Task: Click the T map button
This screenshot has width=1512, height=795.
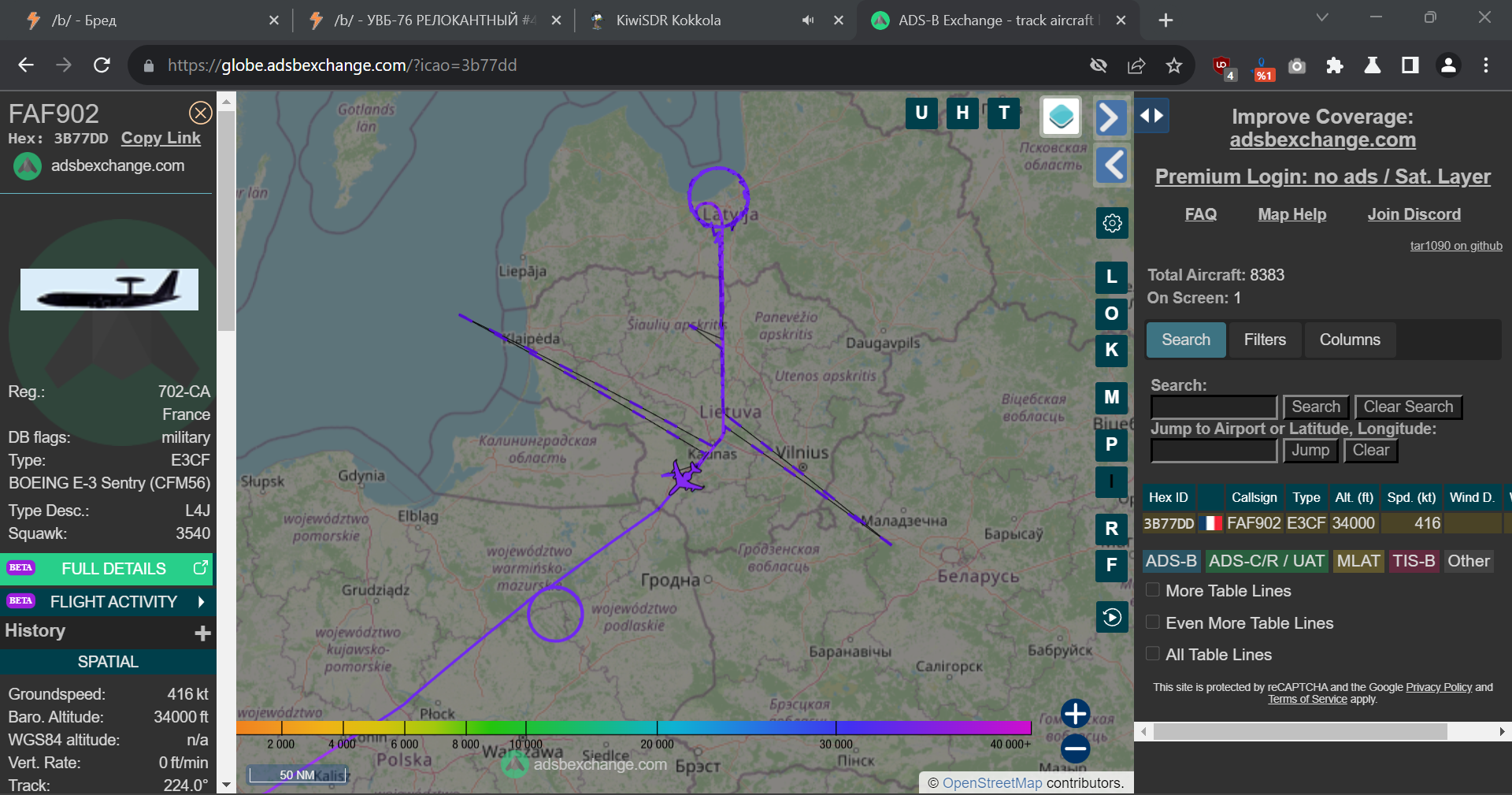Action: coord(1004,113)
